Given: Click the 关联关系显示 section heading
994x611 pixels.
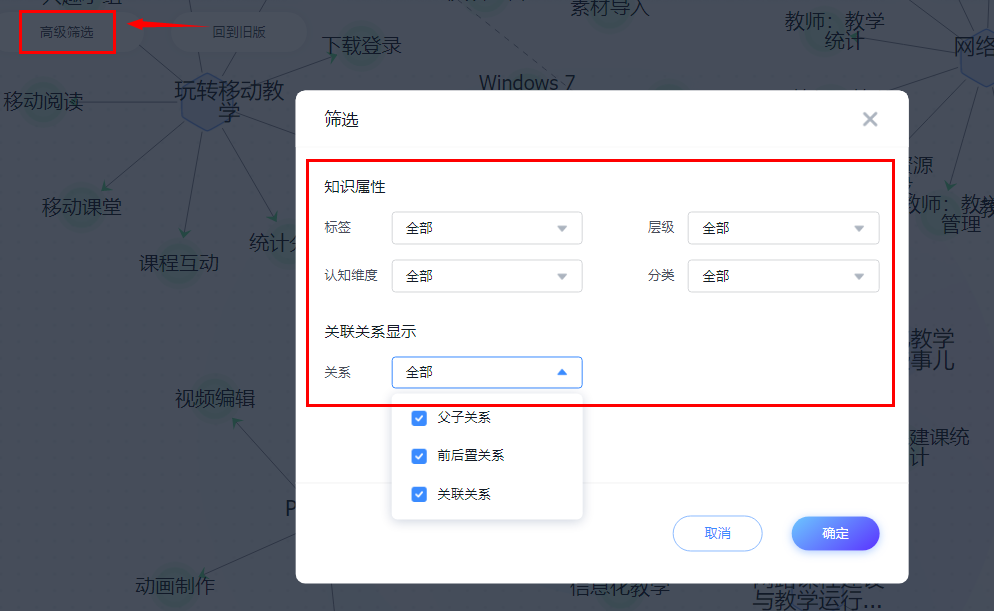Looking at the screenshot, I should pyautogui.click(x=370, y=331).
